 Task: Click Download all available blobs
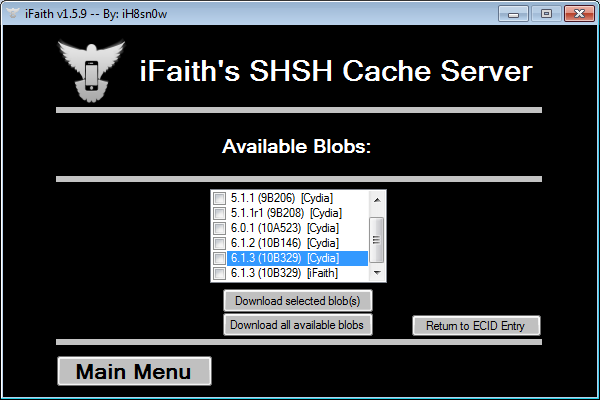[x=297, y=325]
